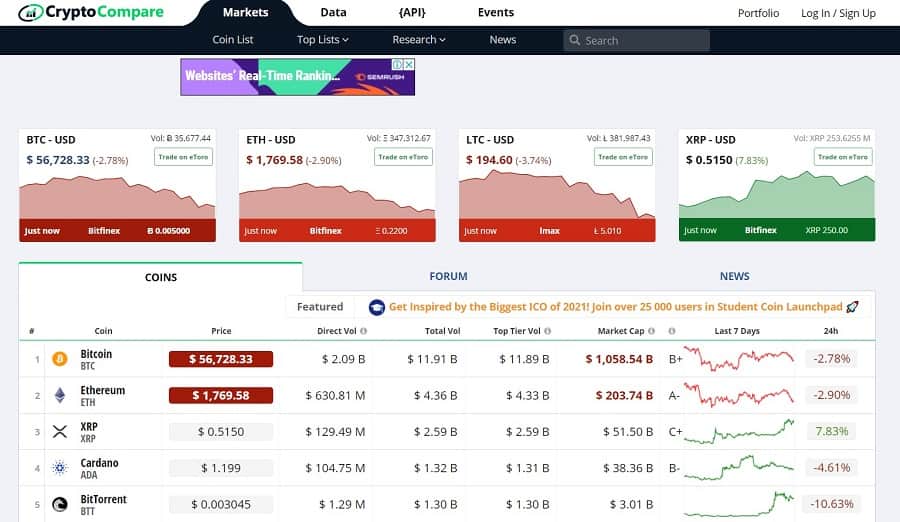Expand the Research dropdown
The width and height of the screenshot is (900, 522).
point(419,40)
